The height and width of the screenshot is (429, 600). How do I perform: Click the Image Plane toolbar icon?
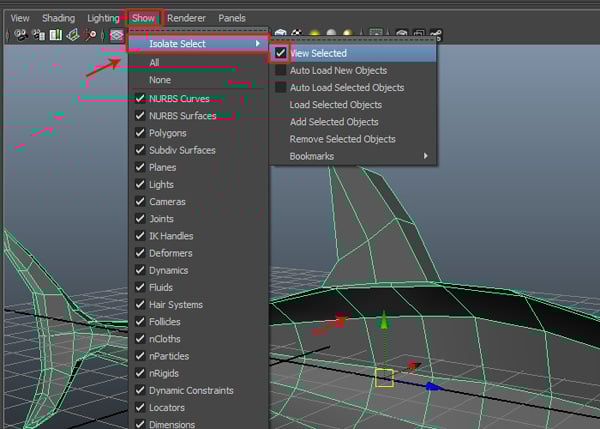click(x=73, y=36)
